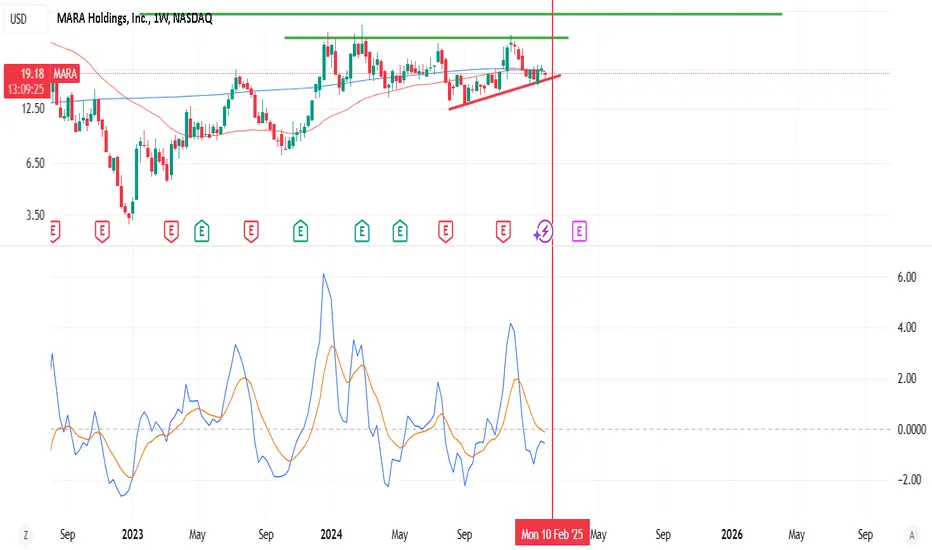
Task: Open the red earnings marker for November 2022
Action: click(102, 231)
